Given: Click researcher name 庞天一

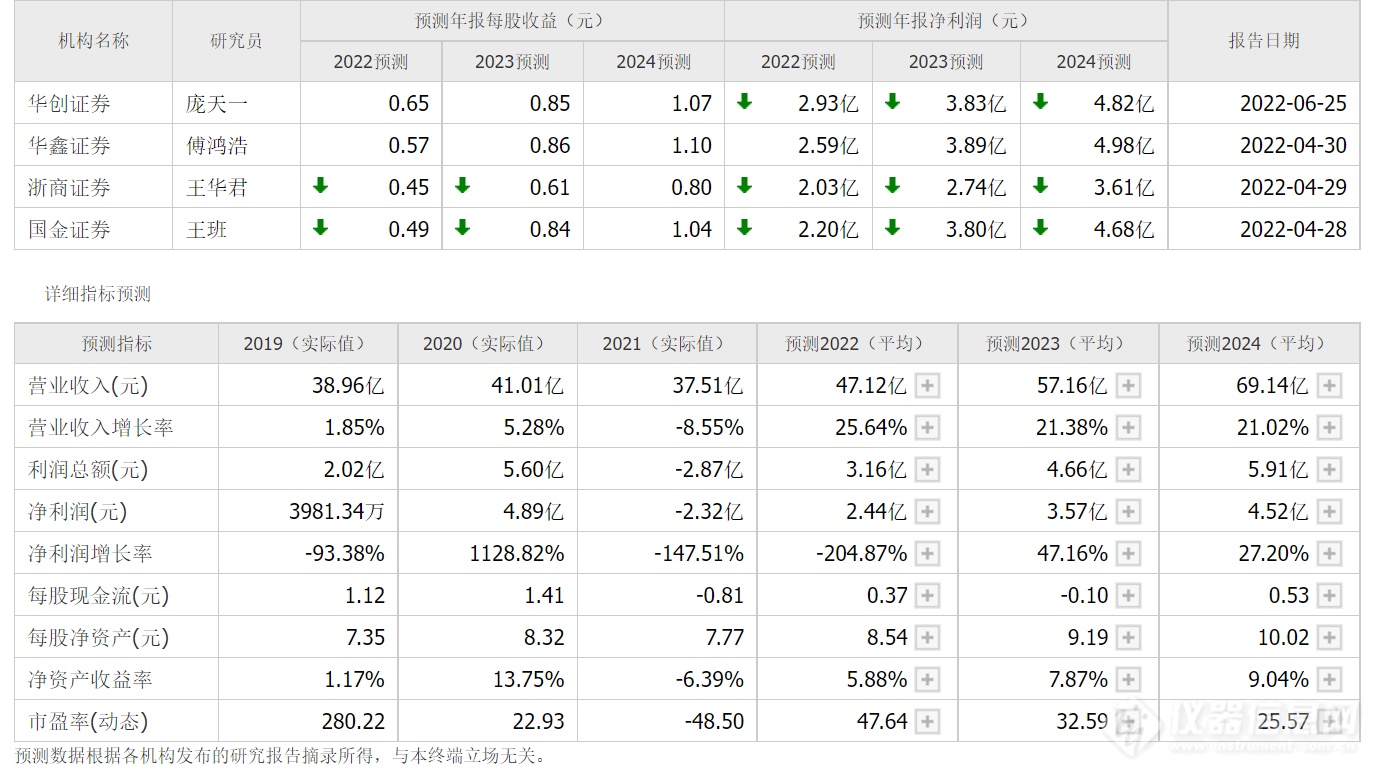Looking at the screenshot, I should (x=217, y=103).
